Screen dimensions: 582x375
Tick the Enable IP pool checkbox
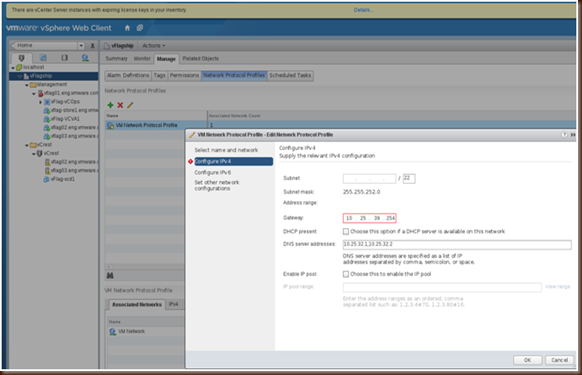click(346, 274)
